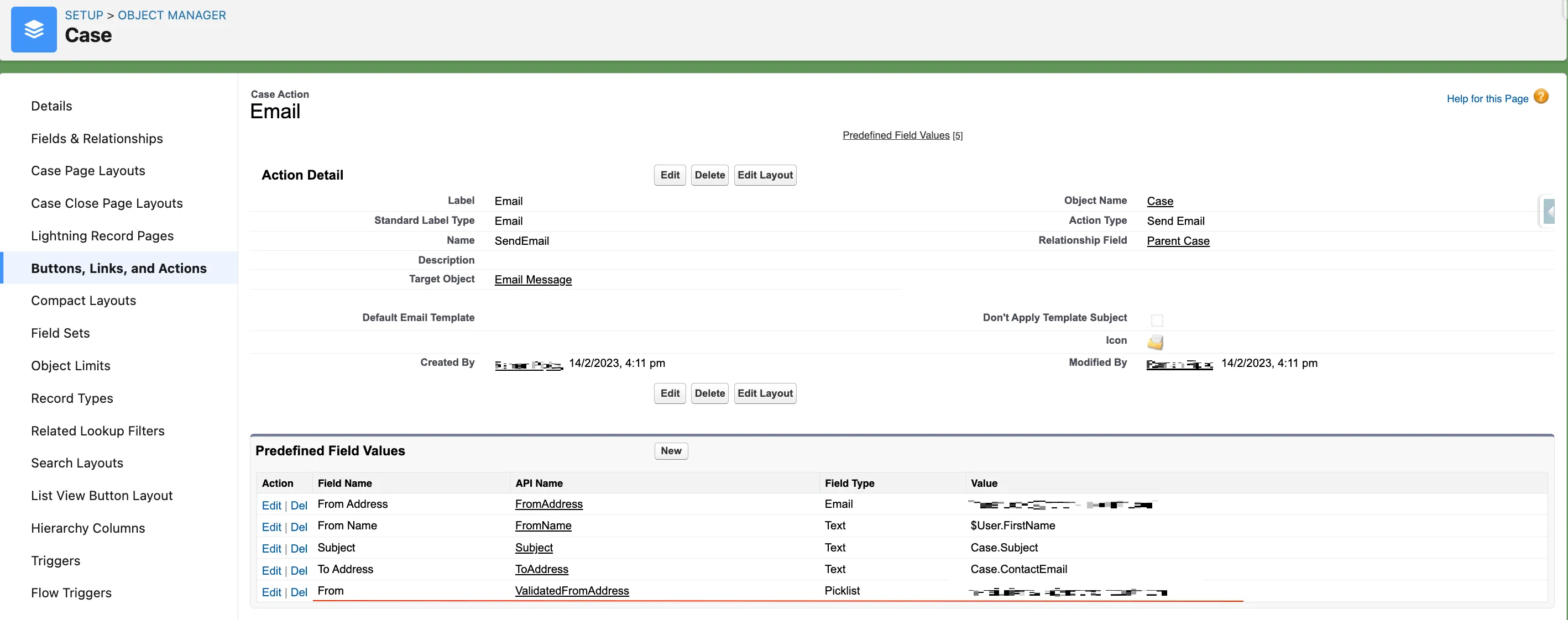This screenshot has height=620, width=1568.
Task: Toggle Don't Apply Template Subject checkbox
Action: pos(1157,320)
